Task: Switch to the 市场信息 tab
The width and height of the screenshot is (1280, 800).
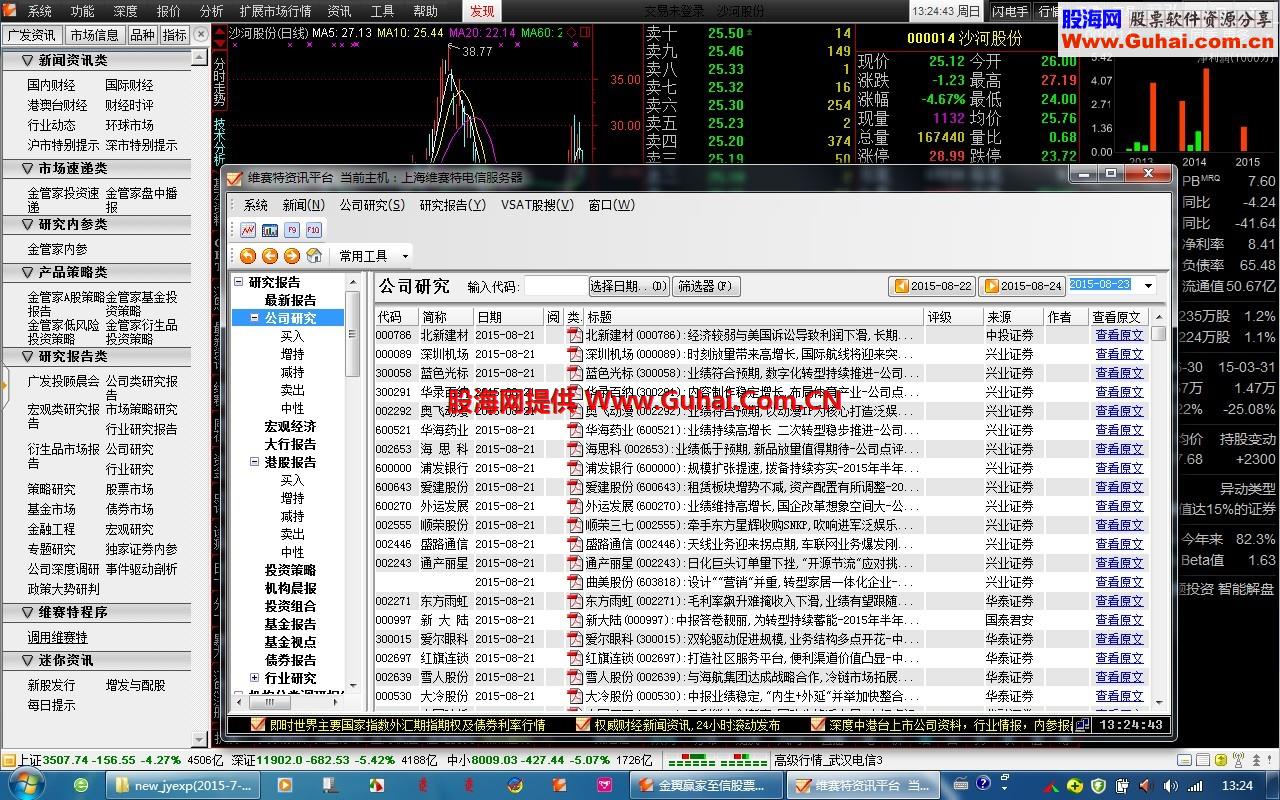Action: click(x=94, y=34)
